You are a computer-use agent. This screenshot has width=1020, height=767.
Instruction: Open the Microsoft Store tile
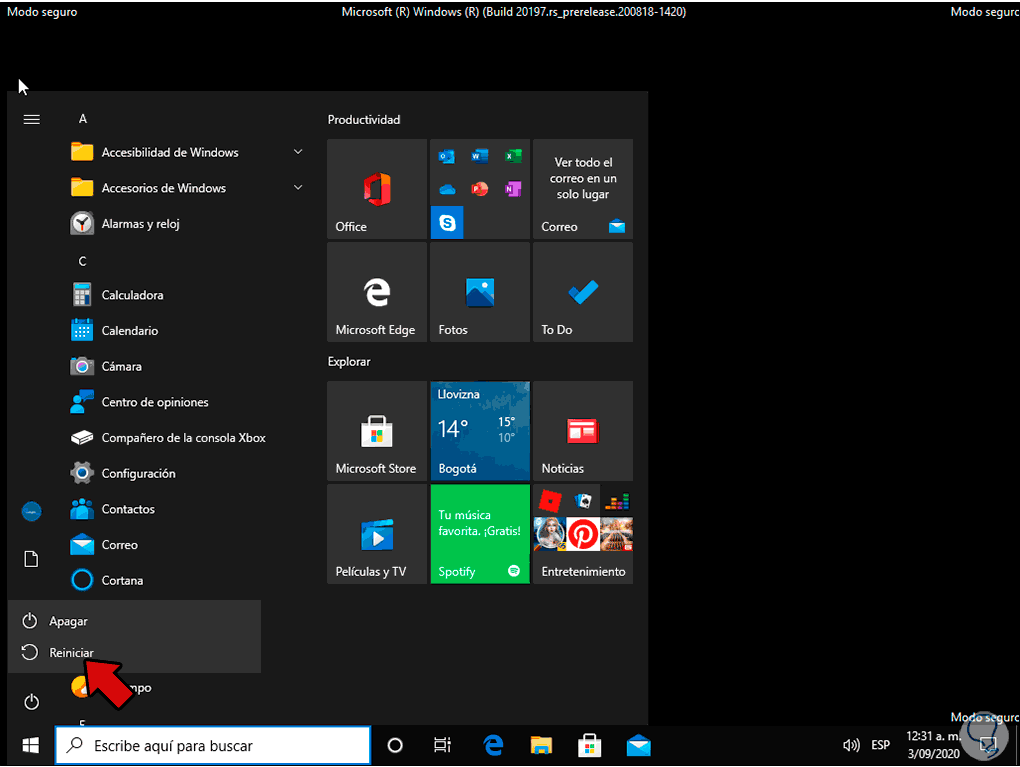(377, 431)
